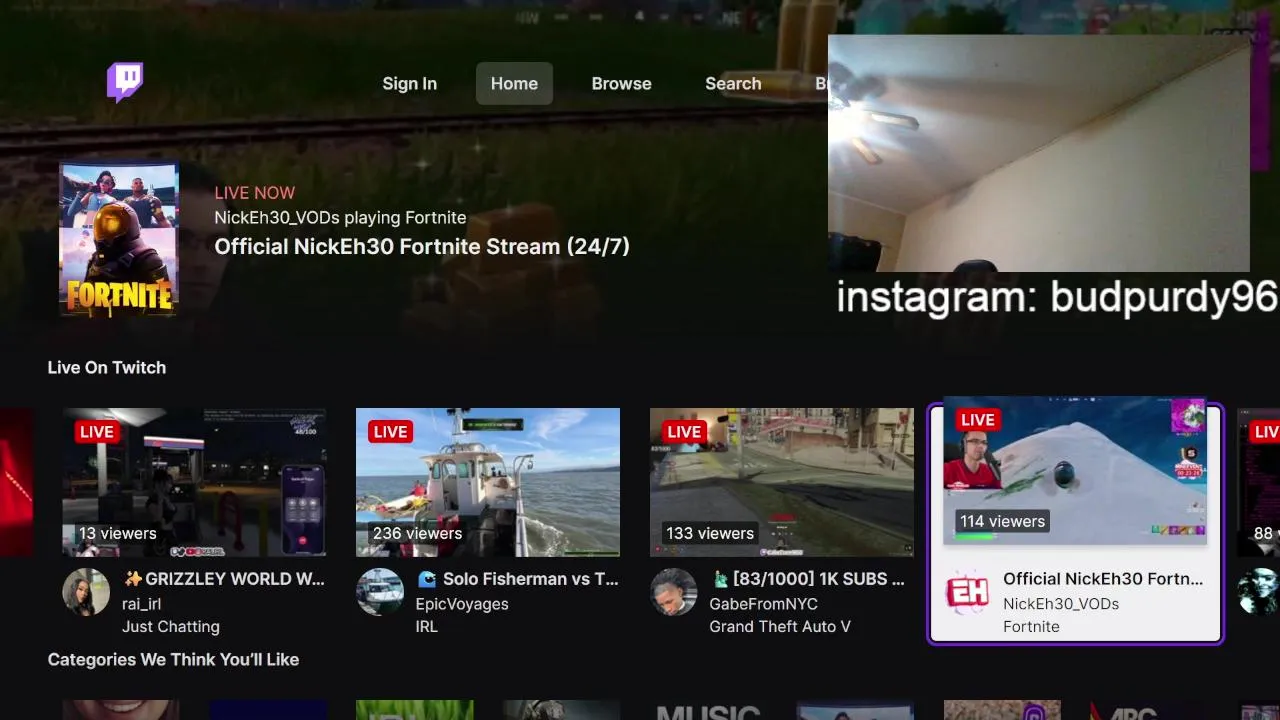This screenshot has height=720, width=1280.
Task: Click EpicVoyages channel avatar
Action: (x=380, y=592)
